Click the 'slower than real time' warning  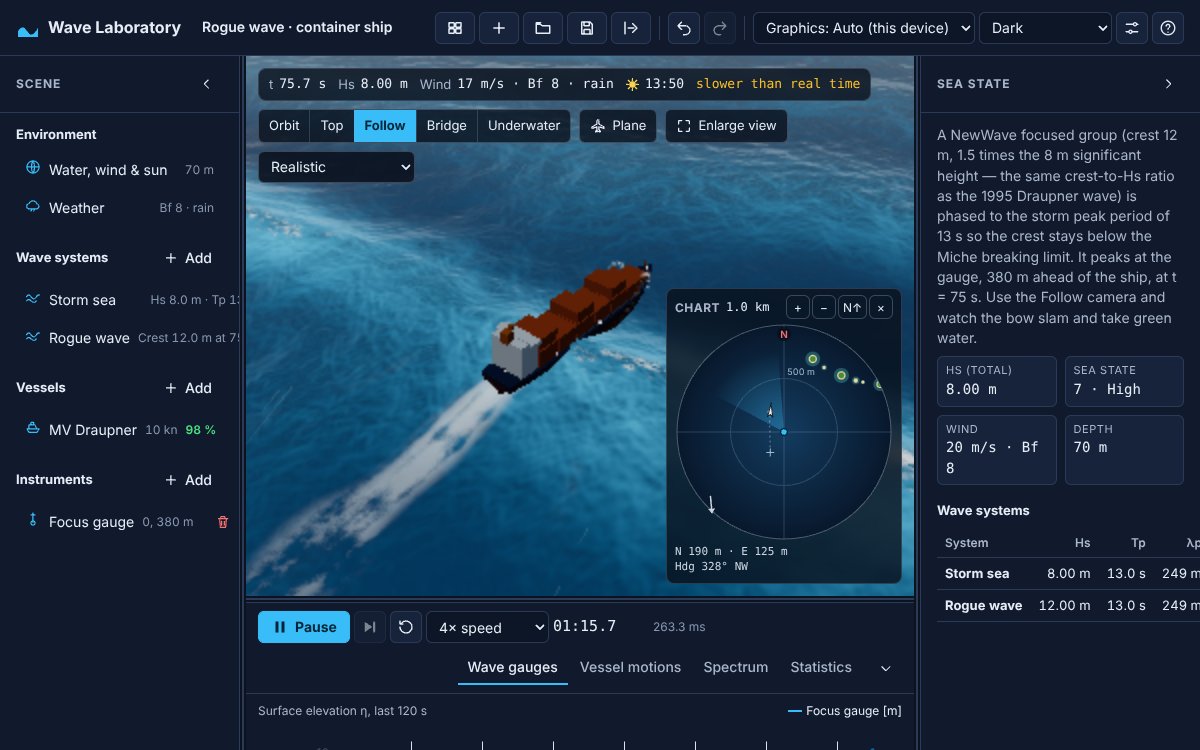coord(778,84)
